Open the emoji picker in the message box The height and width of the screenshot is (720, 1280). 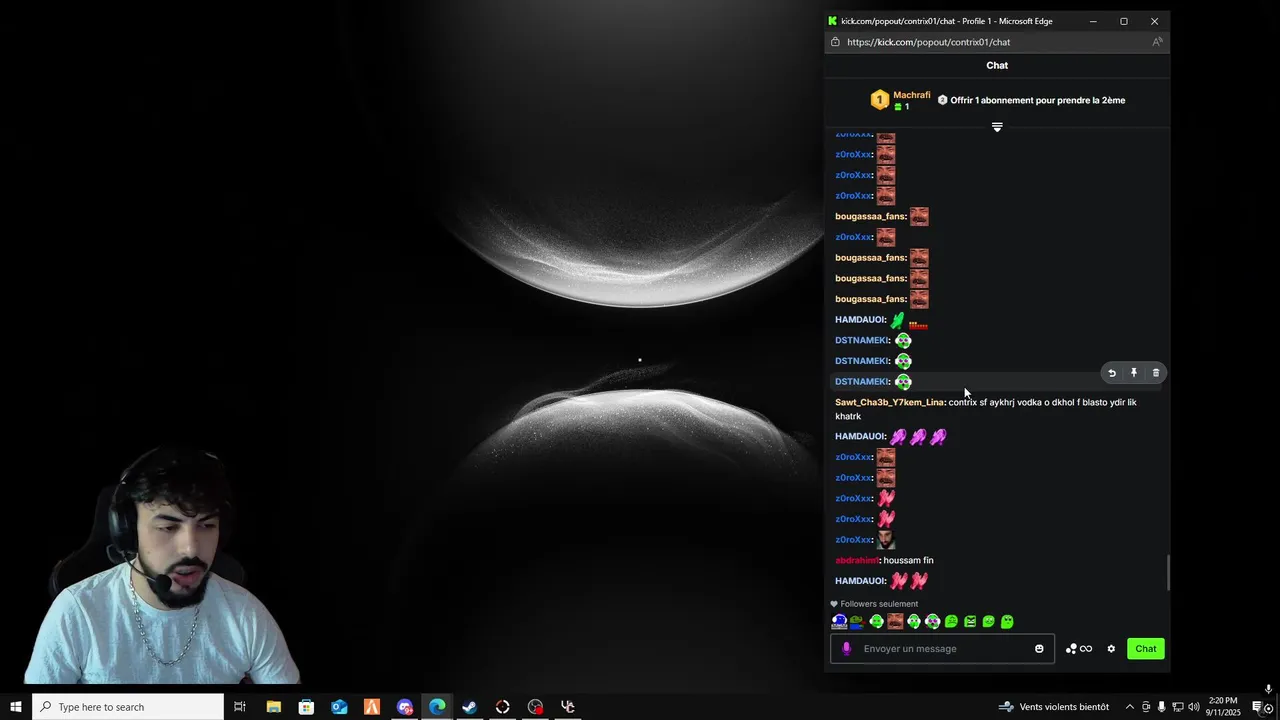pyautogui.click(x=1039, y=649)
